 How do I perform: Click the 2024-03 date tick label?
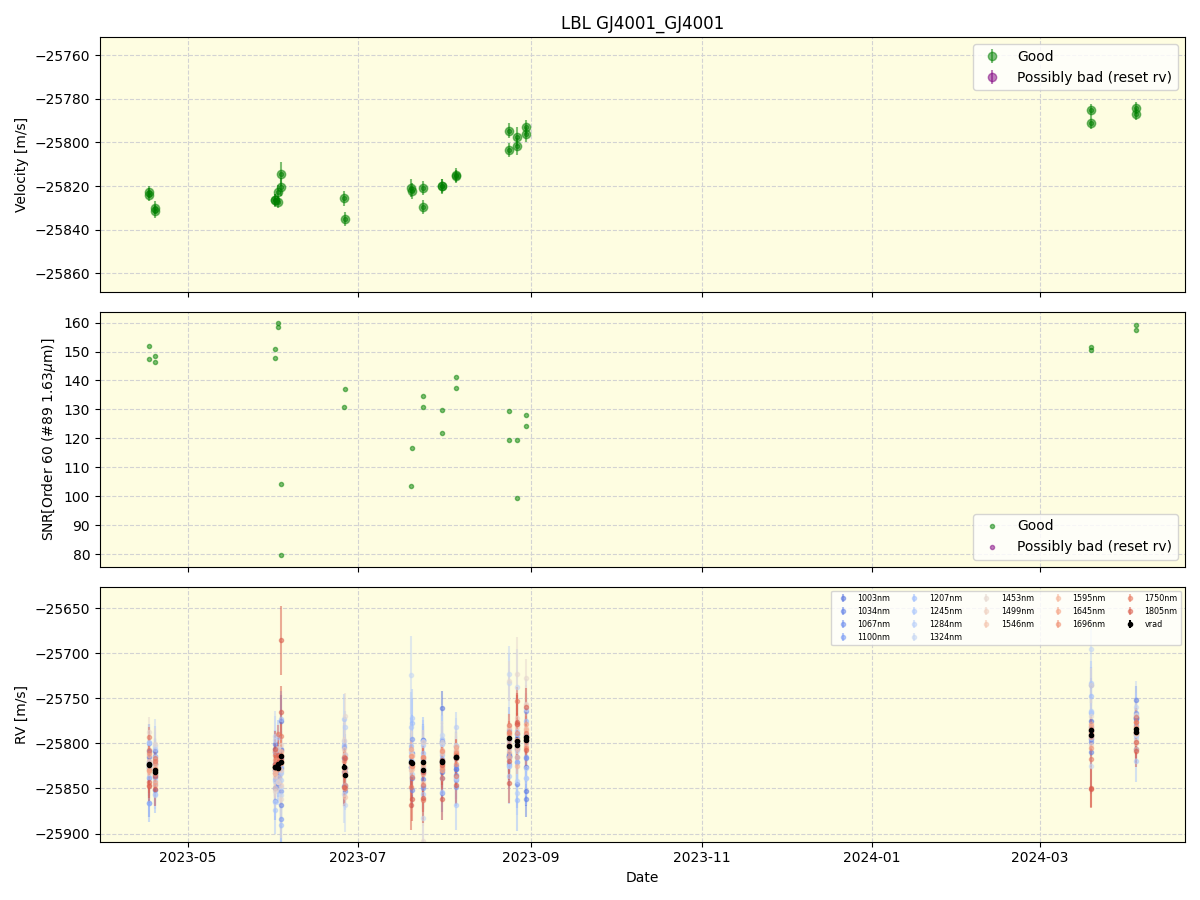[1041, 857]
